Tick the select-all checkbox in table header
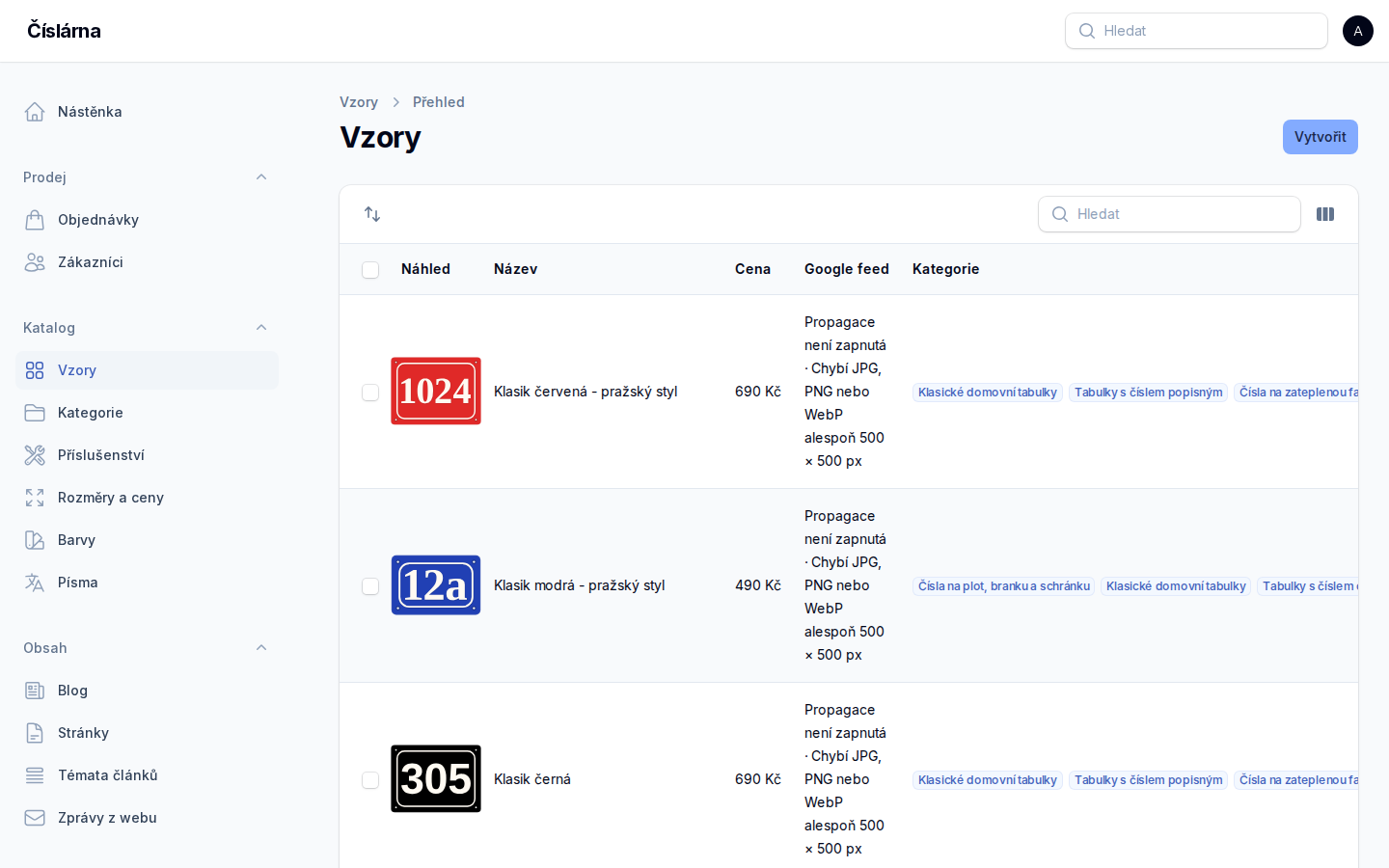 pos(370,270)
